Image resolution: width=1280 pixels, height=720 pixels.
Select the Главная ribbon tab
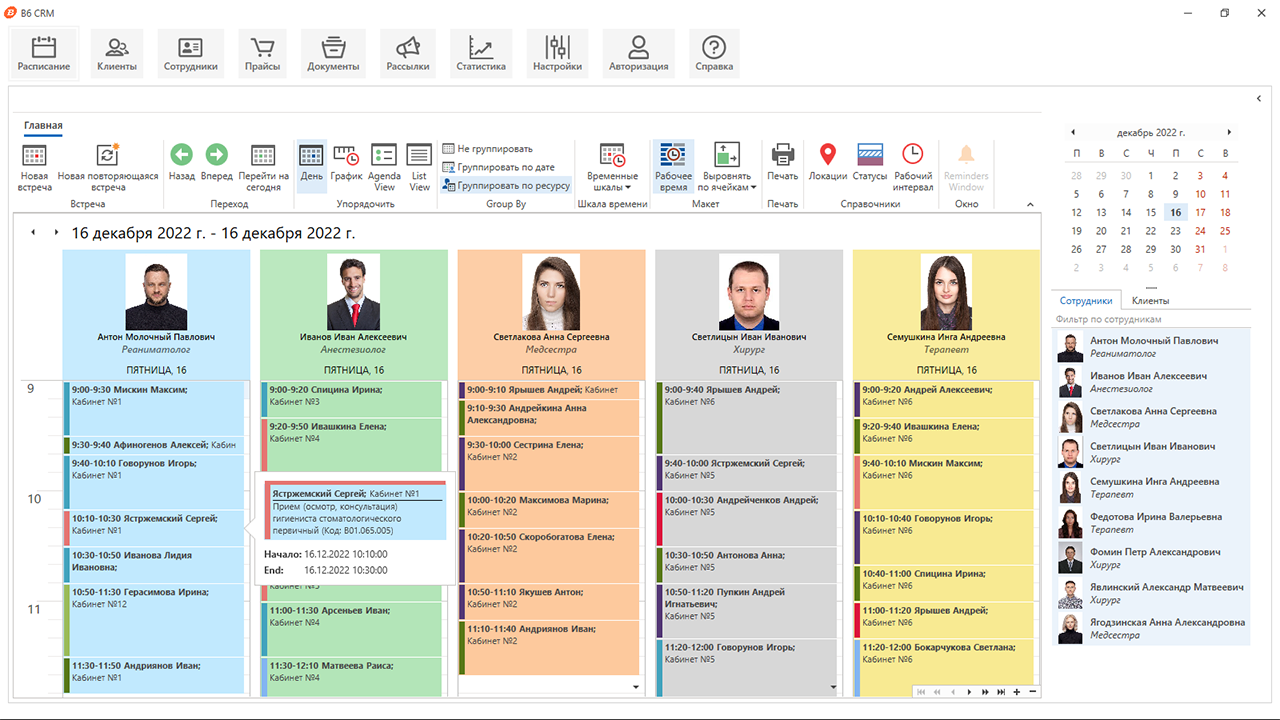(x=43, y=126)
